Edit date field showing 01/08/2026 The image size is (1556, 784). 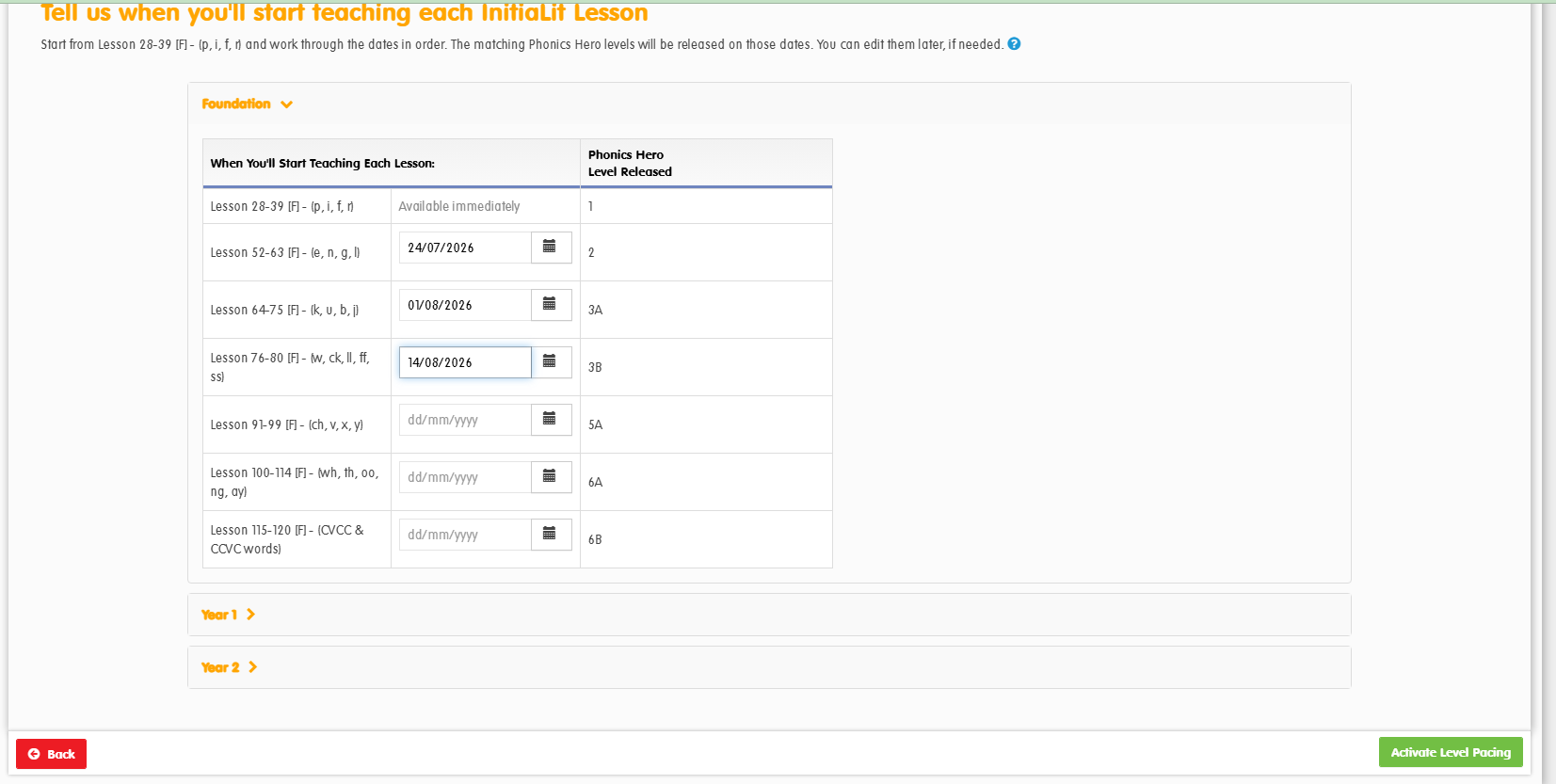(x=465, y=305)
